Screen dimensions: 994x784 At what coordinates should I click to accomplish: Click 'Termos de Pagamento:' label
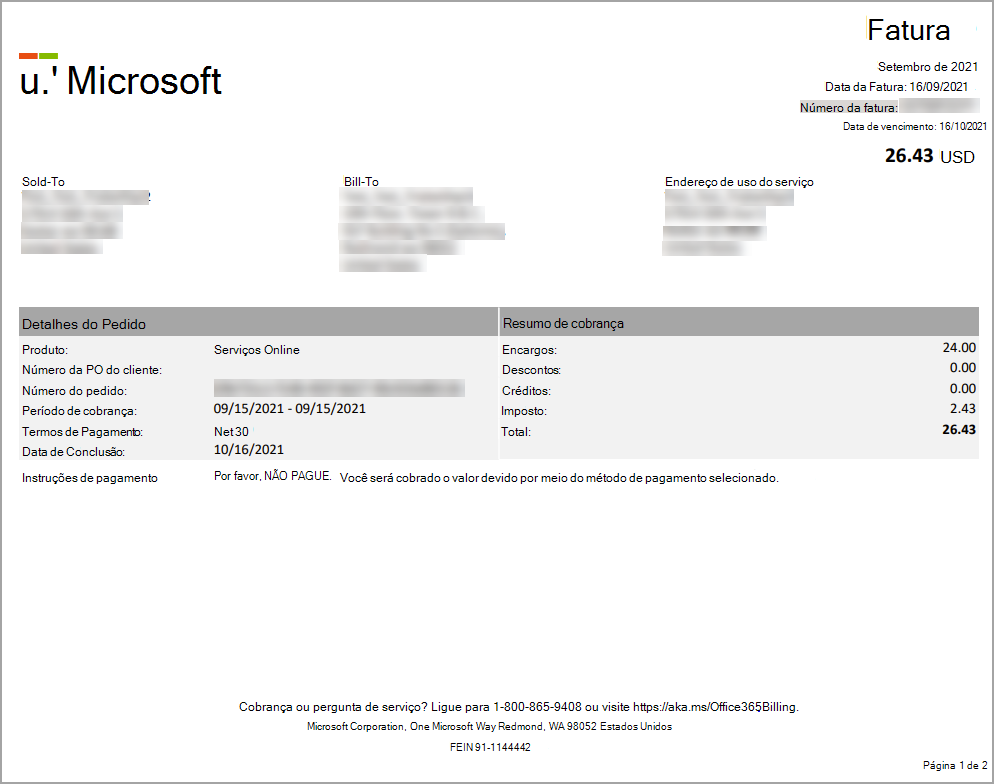pyautogui.click(x=82, y=432)
